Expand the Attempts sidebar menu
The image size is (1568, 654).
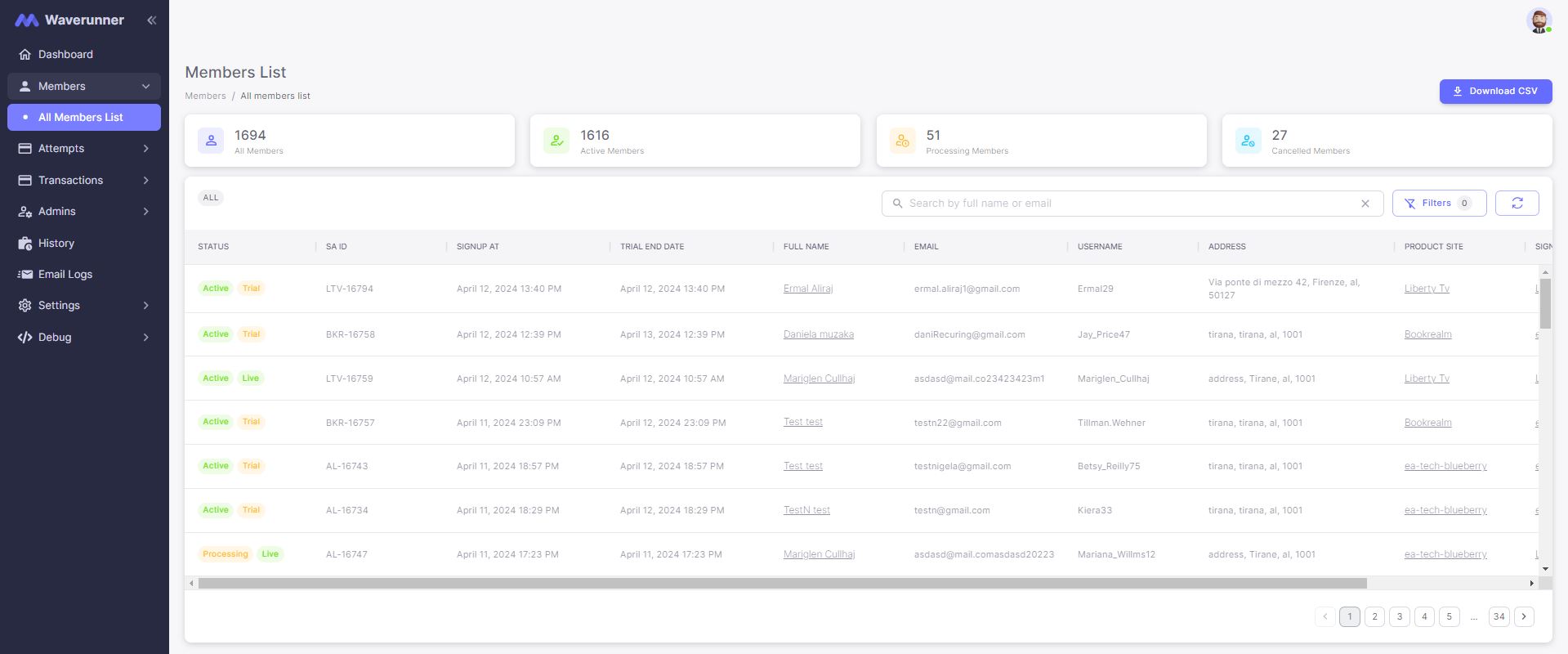tap(83, 149)
